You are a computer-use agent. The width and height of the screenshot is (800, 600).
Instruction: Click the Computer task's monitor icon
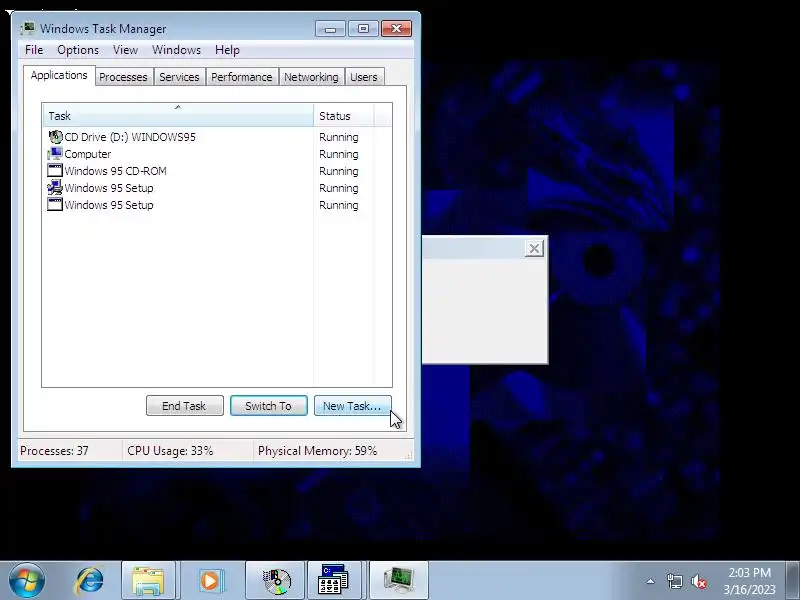coord(55,154)
